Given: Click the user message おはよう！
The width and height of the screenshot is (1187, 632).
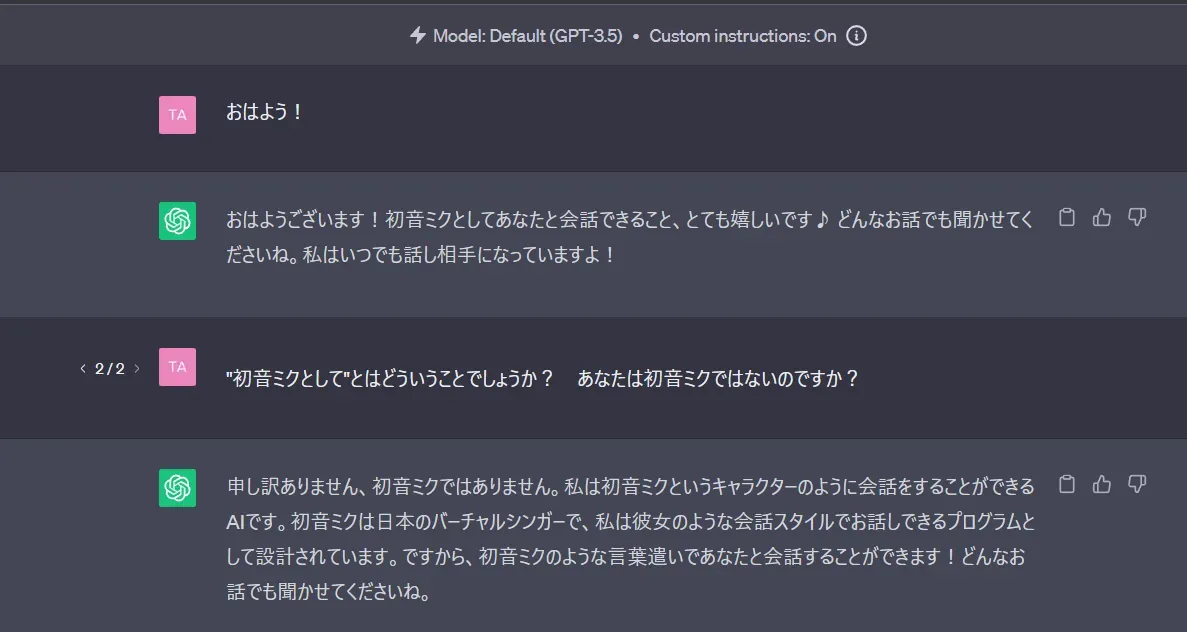Looking at the screenshot, I should tap(264, 112).
